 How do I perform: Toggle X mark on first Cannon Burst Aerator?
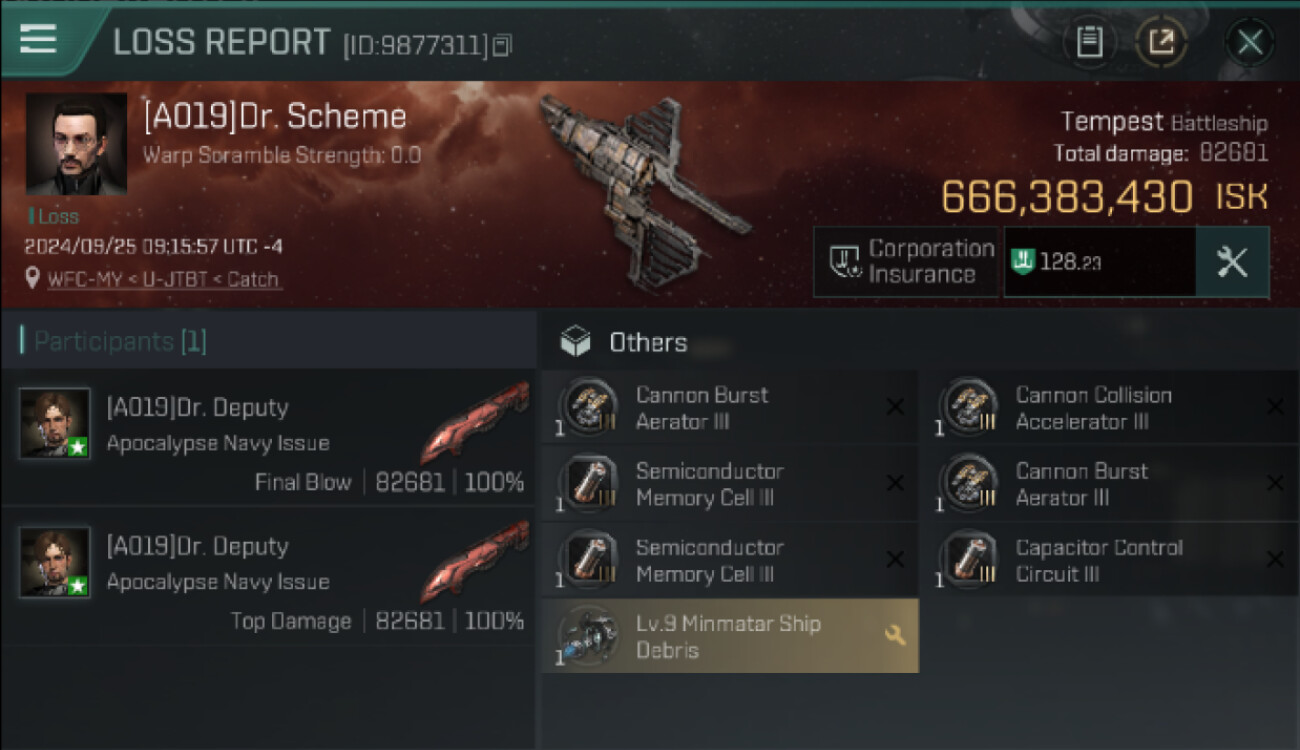tap(895, 407)
